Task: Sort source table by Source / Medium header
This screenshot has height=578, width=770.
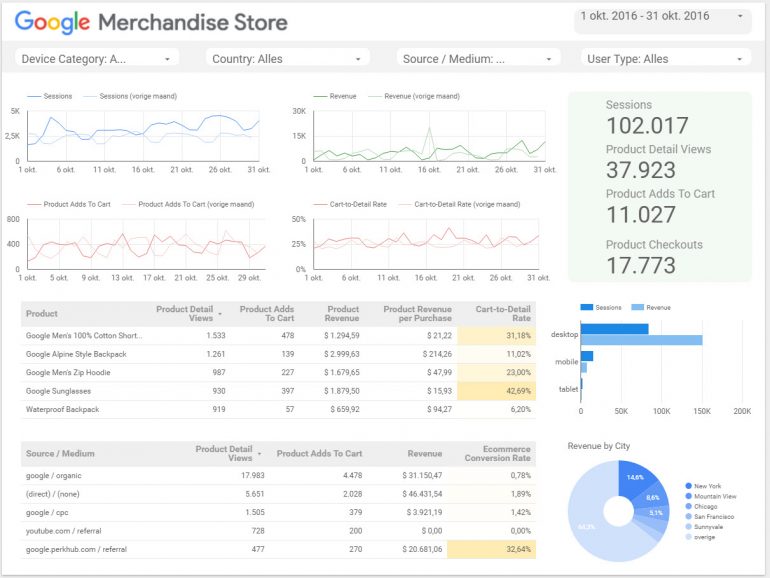Action: click(60, 453)
